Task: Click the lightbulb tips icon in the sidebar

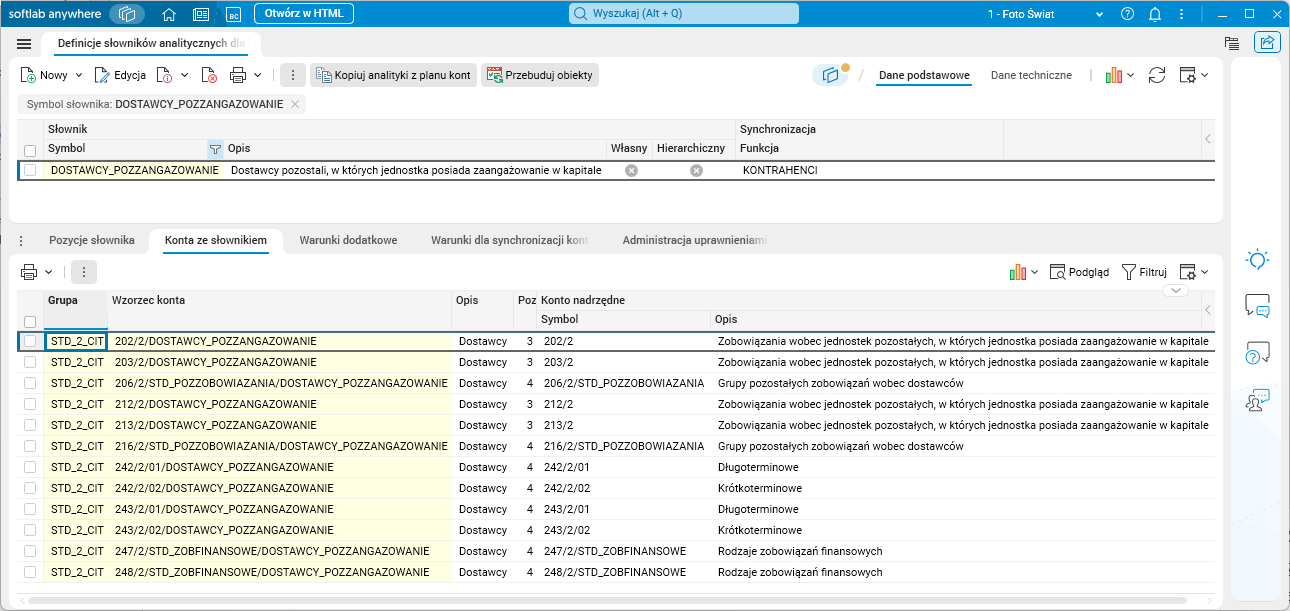Action: click(1257, 259)
